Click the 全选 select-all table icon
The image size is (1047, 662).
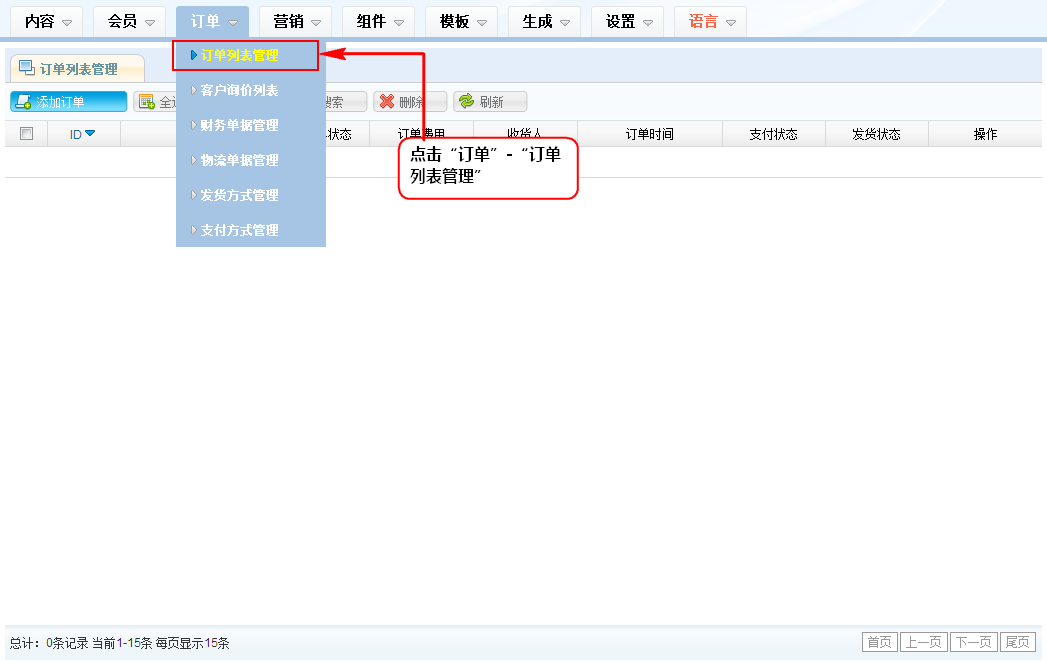pos(146,102)
